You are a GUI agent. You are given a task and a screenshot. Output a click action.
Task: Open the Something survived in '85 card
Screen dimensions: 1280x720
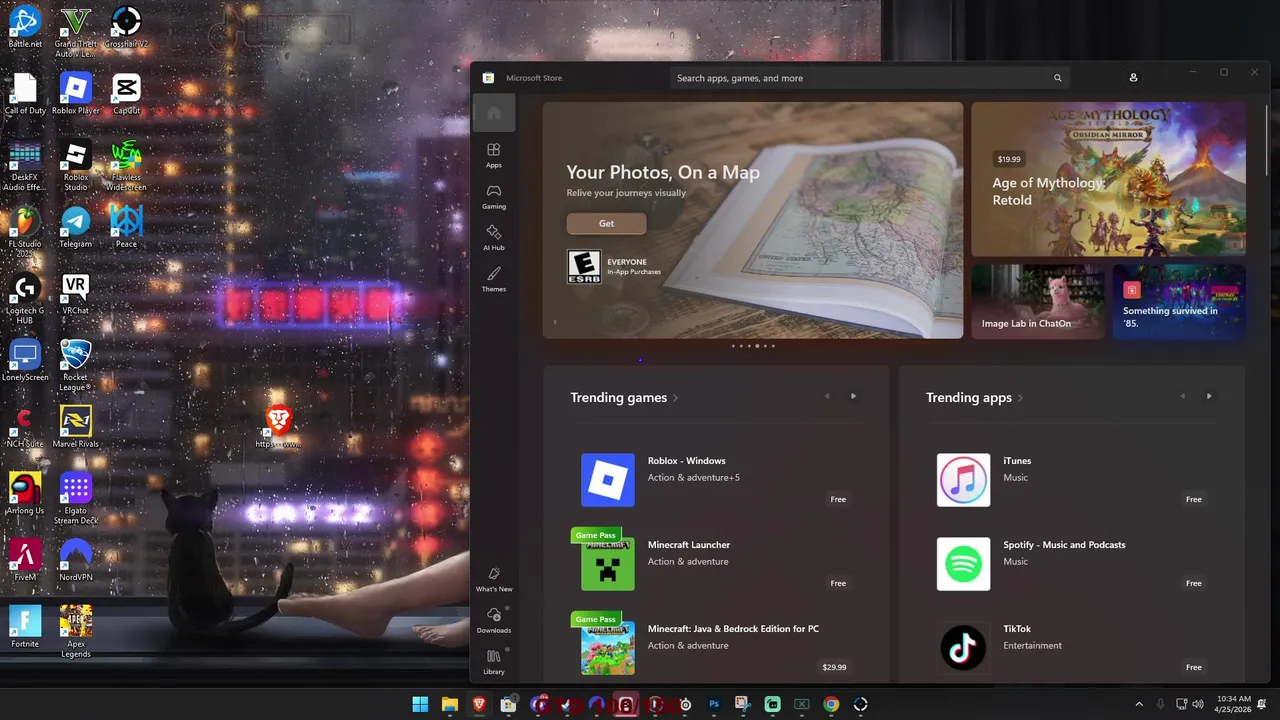coord(1179,301)
